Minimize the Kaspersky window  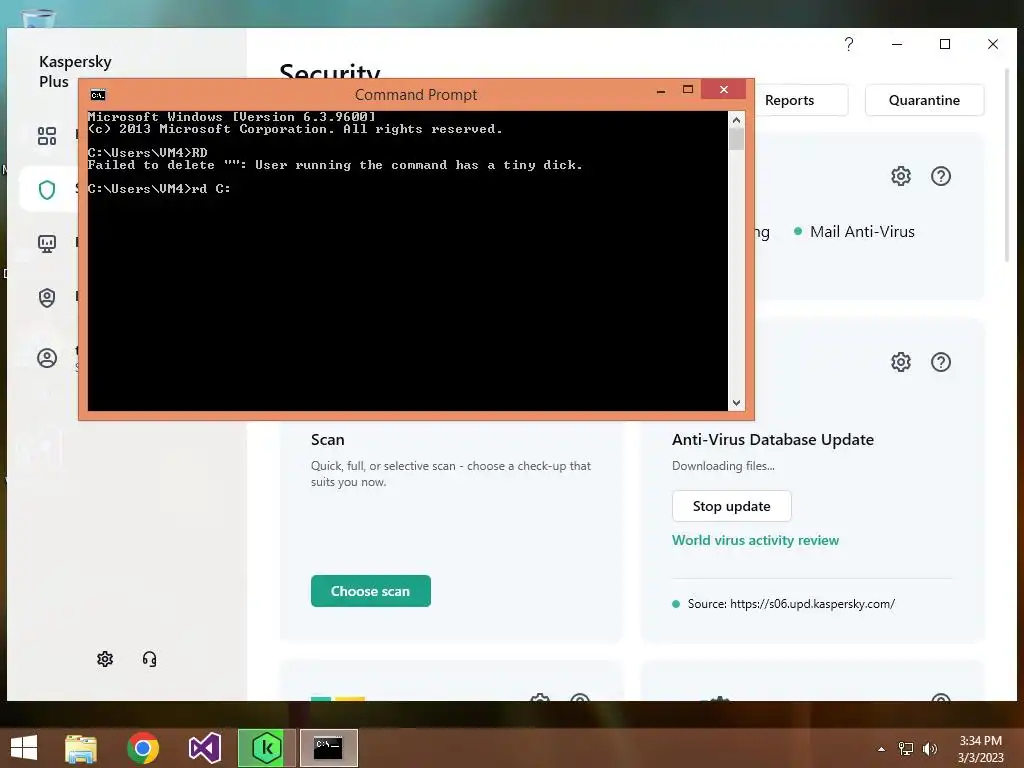click(897, 44)
